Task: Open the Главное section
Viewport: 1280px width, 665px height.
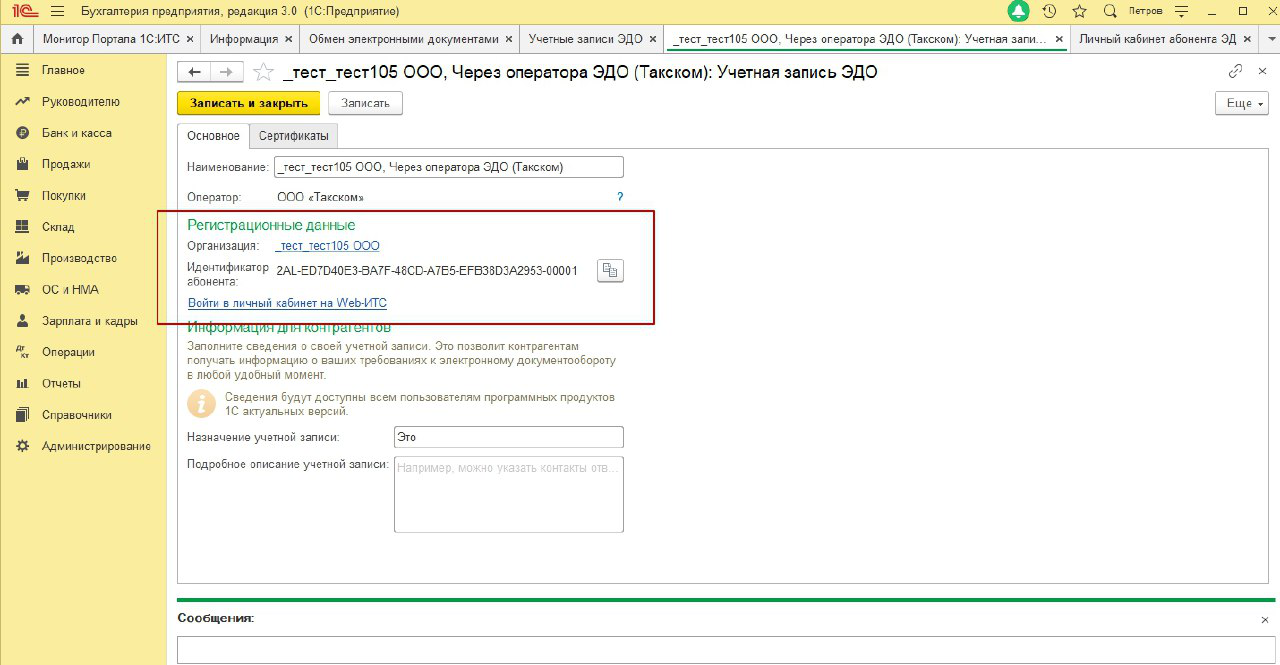Action: click(x=63, y=70)
